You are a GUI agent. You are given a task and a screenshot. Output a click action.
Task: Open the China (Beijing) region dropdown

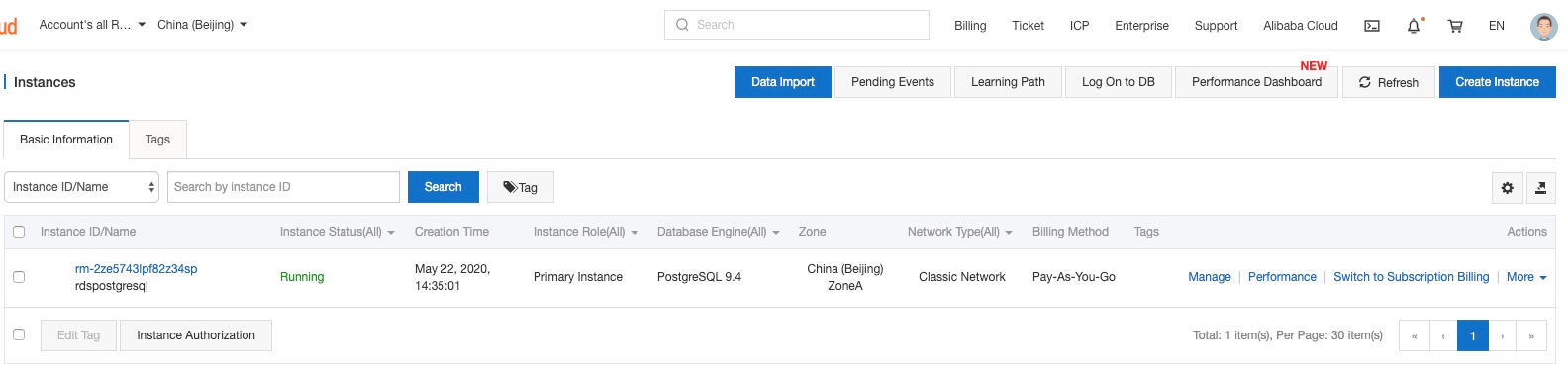[x=202, y=25]
